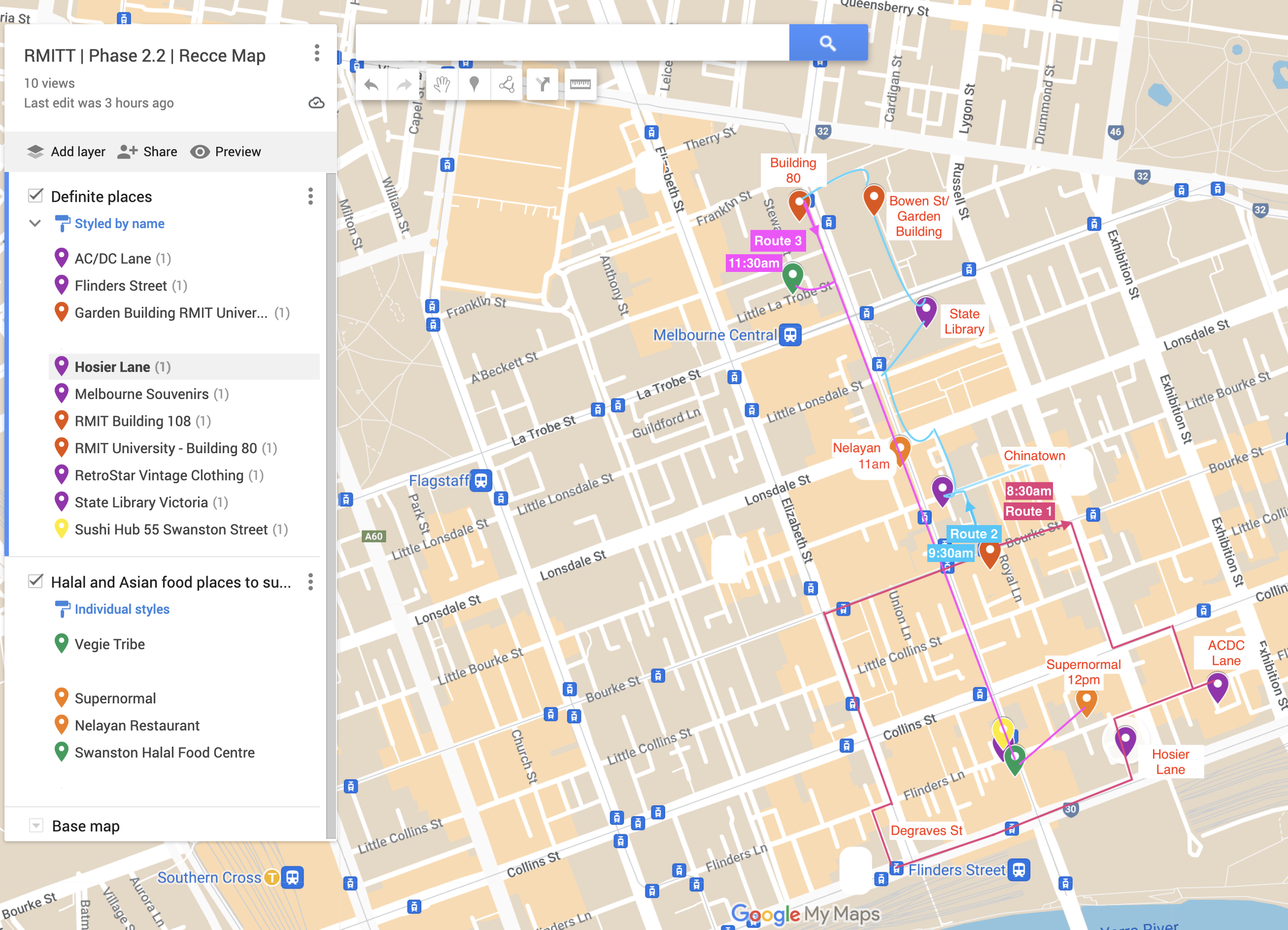Click the cloud saved status icon
Screen dimensions: 1288x930
click(316, 103)
